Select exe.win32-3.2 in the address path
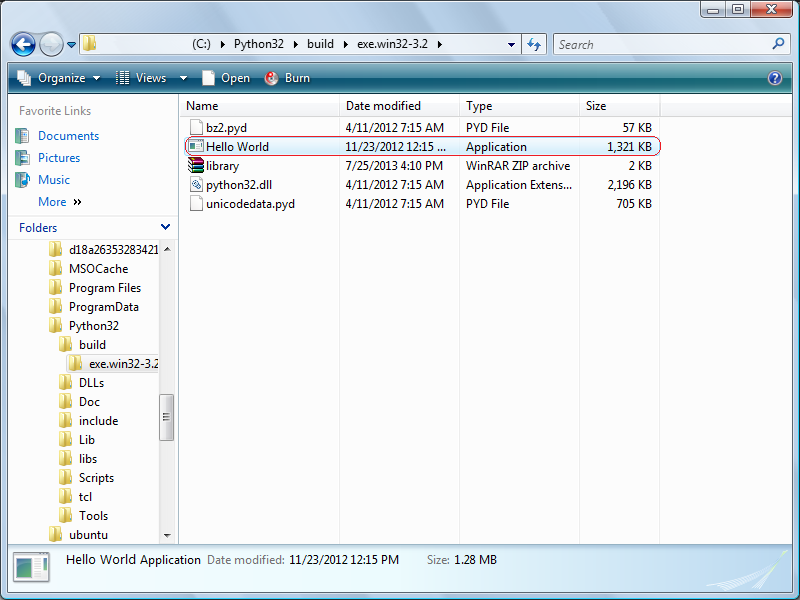This screenshot has height=600, width=800. click(x=392, y=44)
